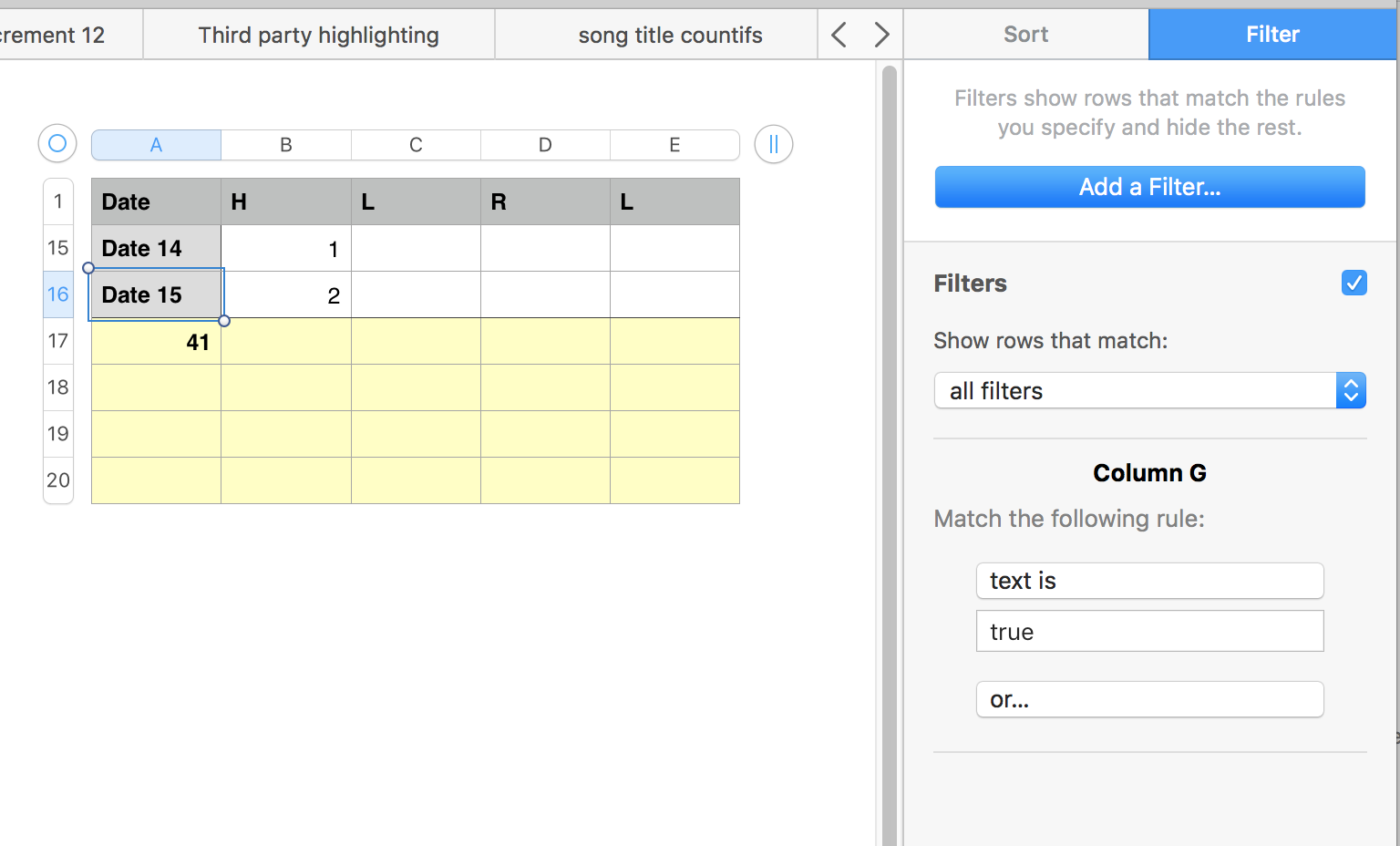The width and height of the screenshot is (1400, 846).
Task: Click the table select circle handle
Action: point(57,144)
